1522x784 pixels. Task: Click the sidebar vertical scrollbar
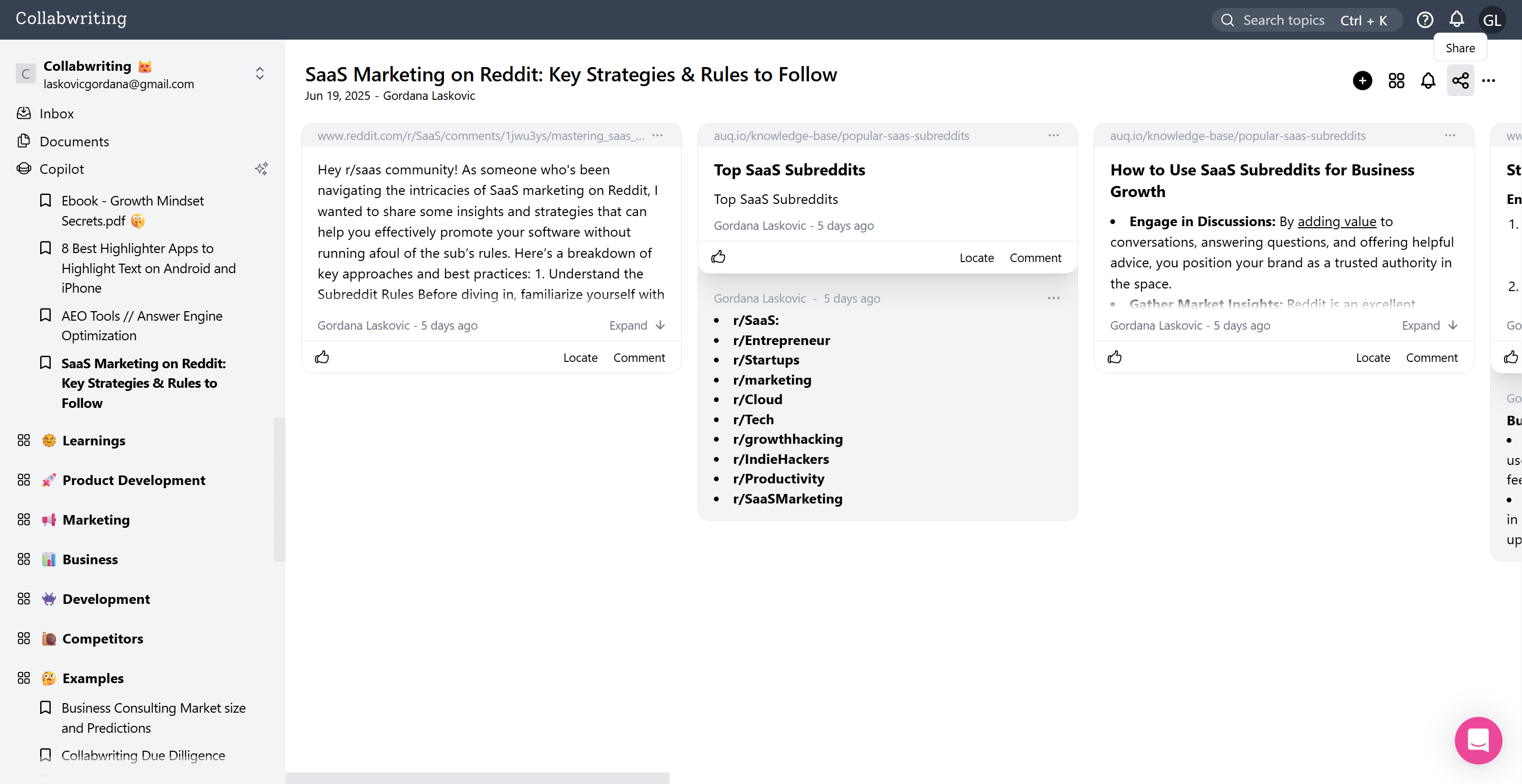(x=279, y=489)
